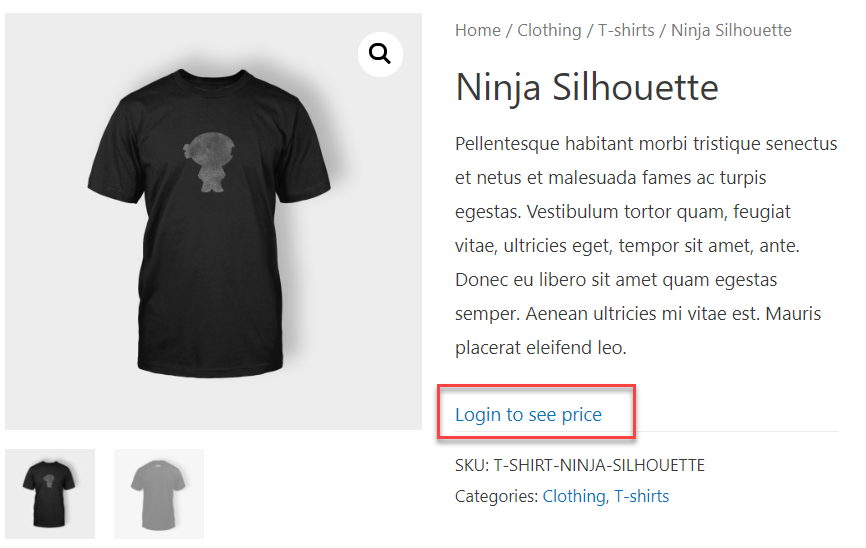Open the T-shirts link next to Categories

(x=641, y=496)
